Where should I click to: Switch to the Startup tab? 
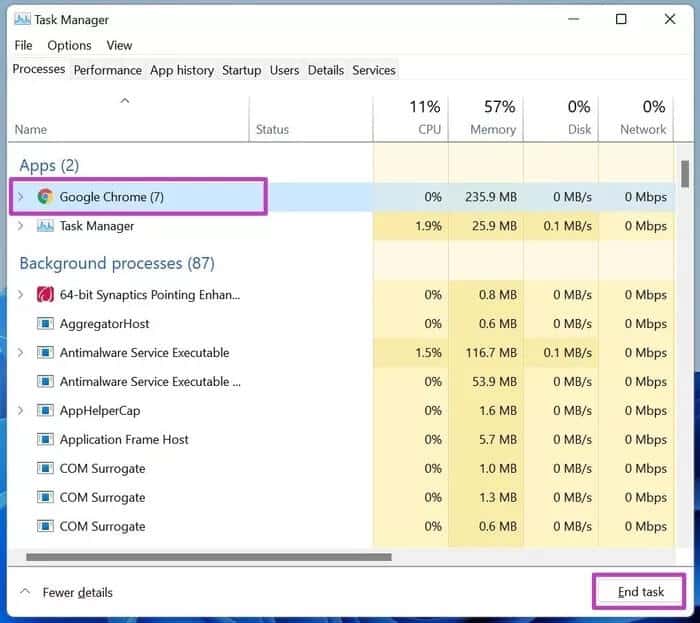coord(242,70)
